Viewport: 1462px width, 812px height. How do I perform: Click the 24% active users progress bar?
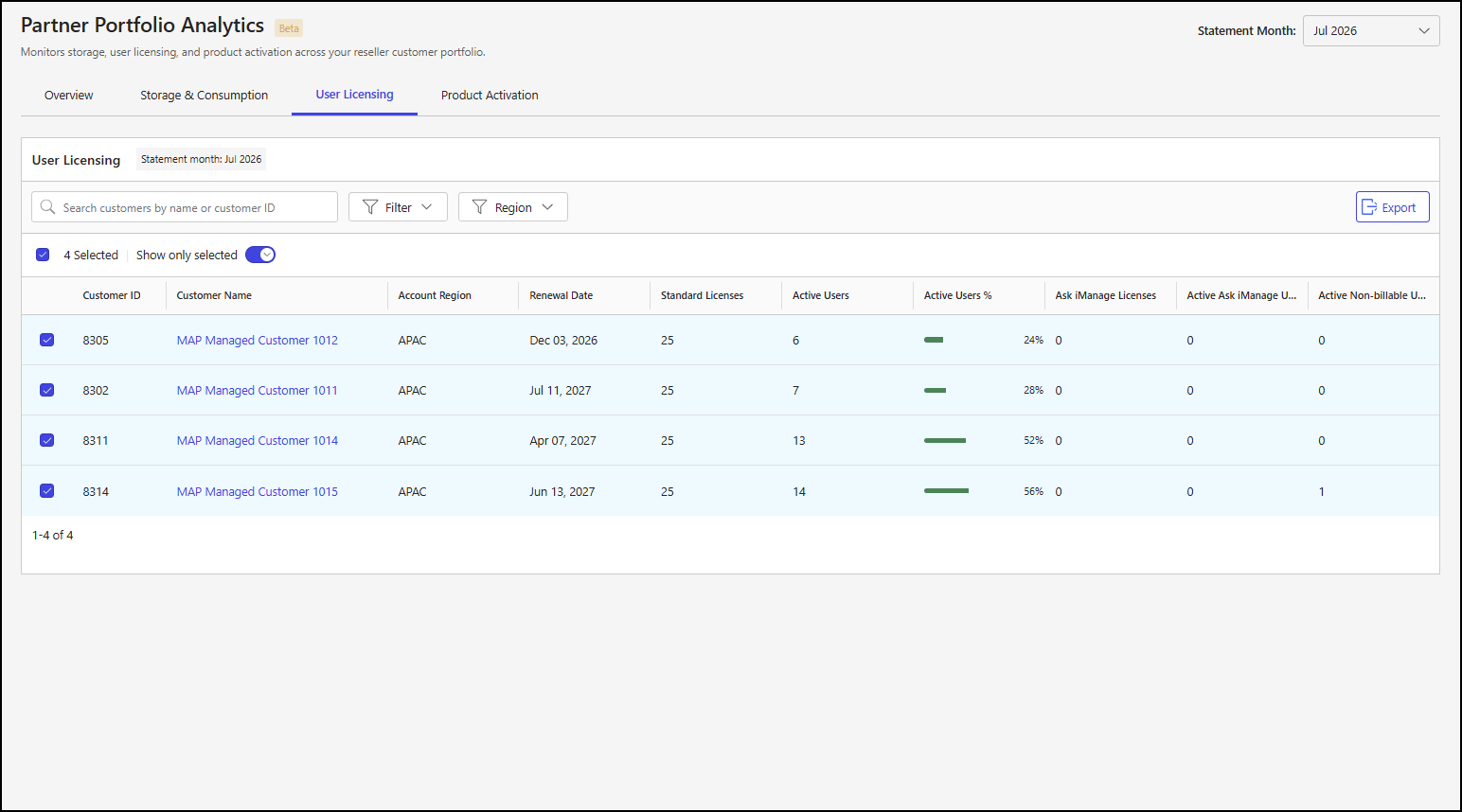[934, 340]
